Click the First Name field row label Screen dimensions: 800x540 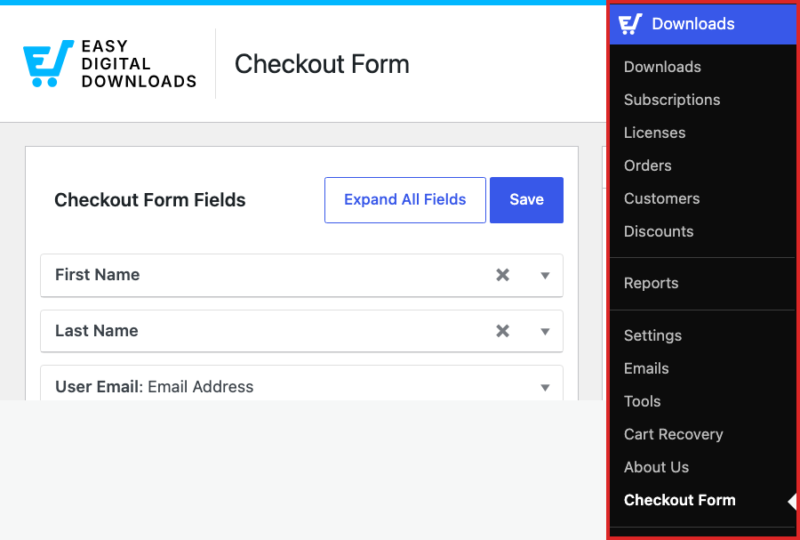click(97, 275)
